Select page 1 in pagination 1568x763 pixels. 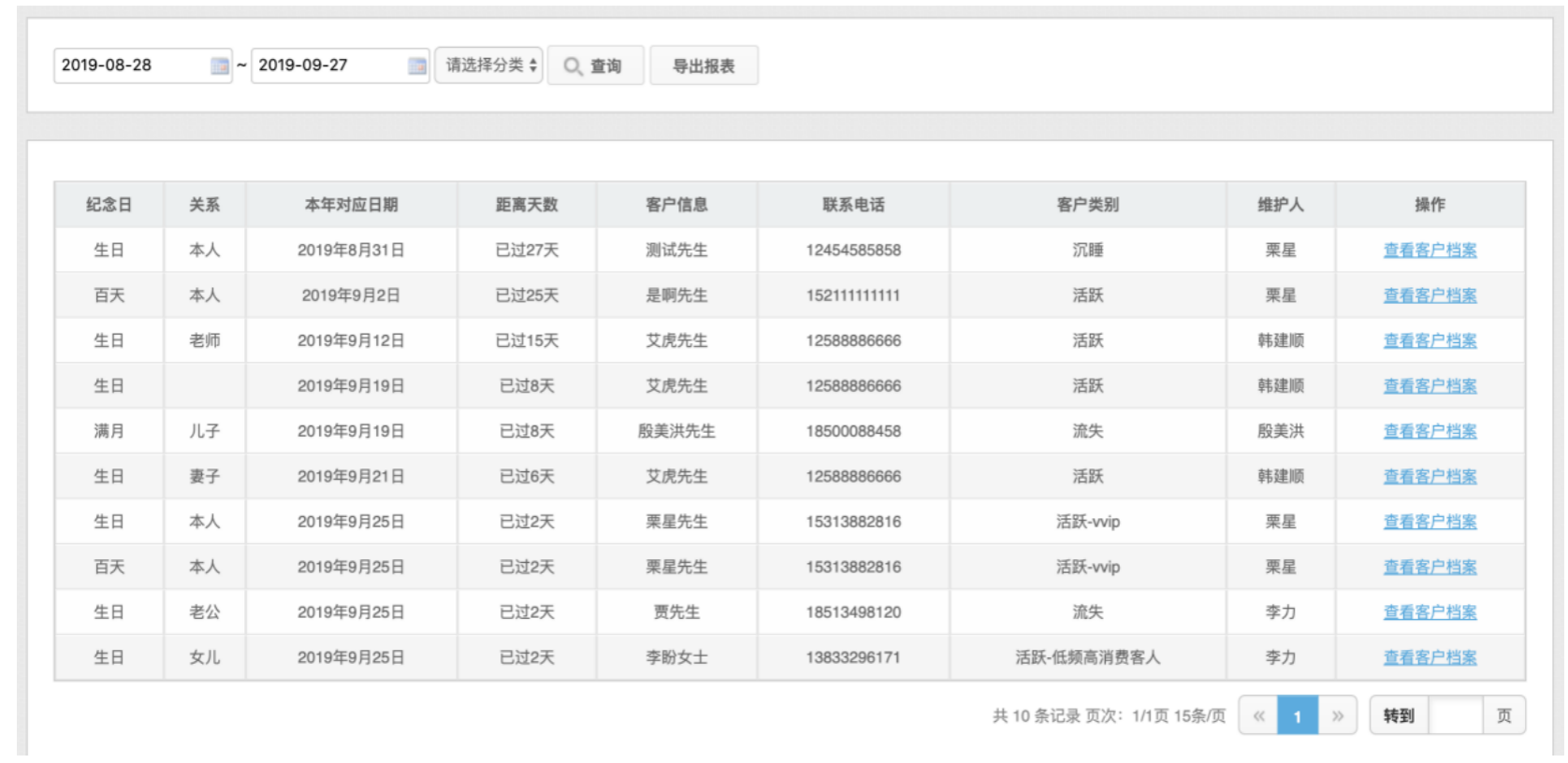click(x=1298, y=716)
